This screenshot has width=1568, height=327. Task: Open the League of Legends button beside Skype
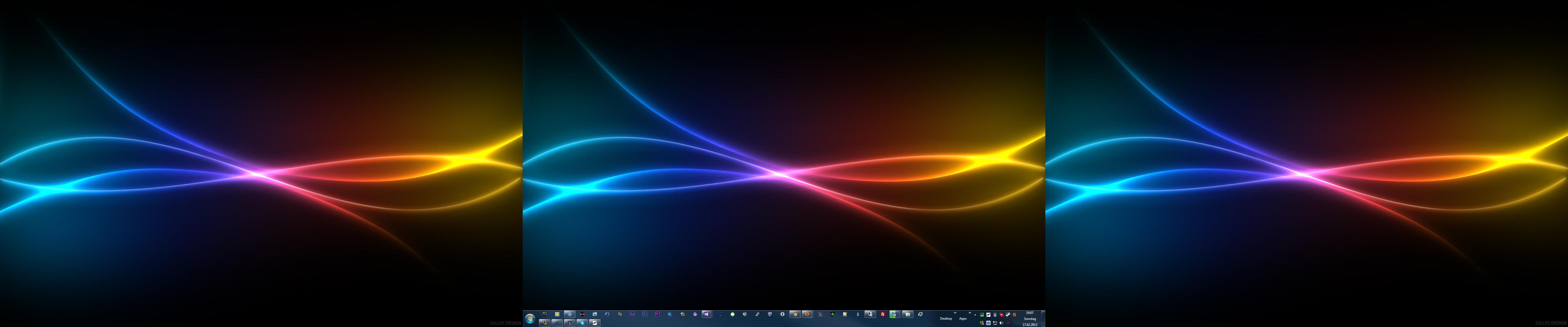point(570,323)
